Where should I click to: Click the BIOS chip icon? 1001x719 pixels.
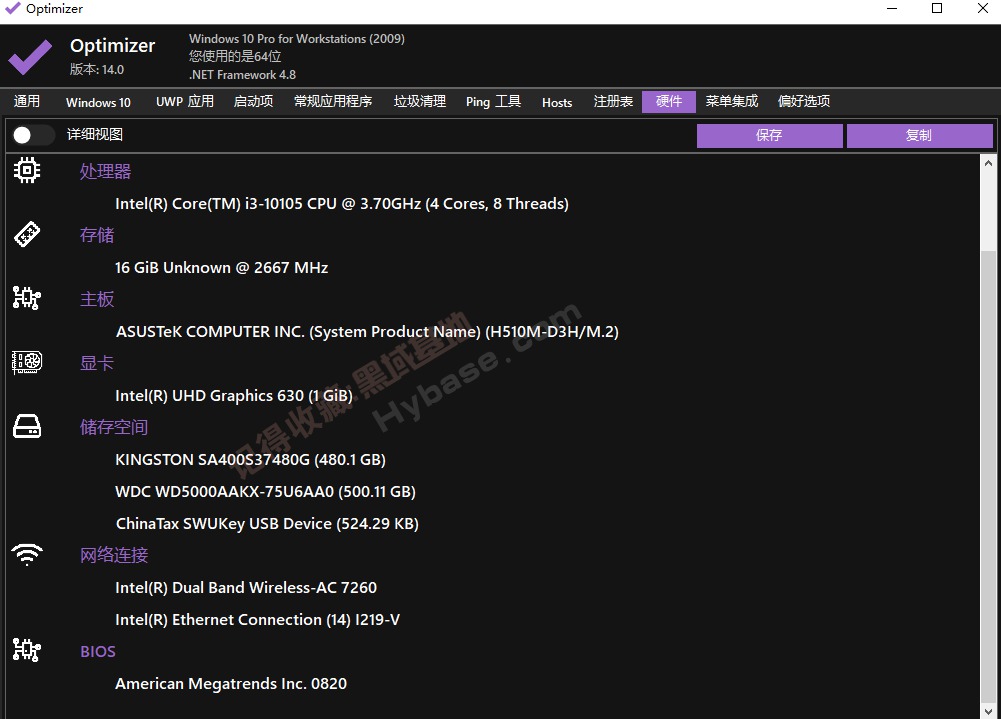click(27, 650)
